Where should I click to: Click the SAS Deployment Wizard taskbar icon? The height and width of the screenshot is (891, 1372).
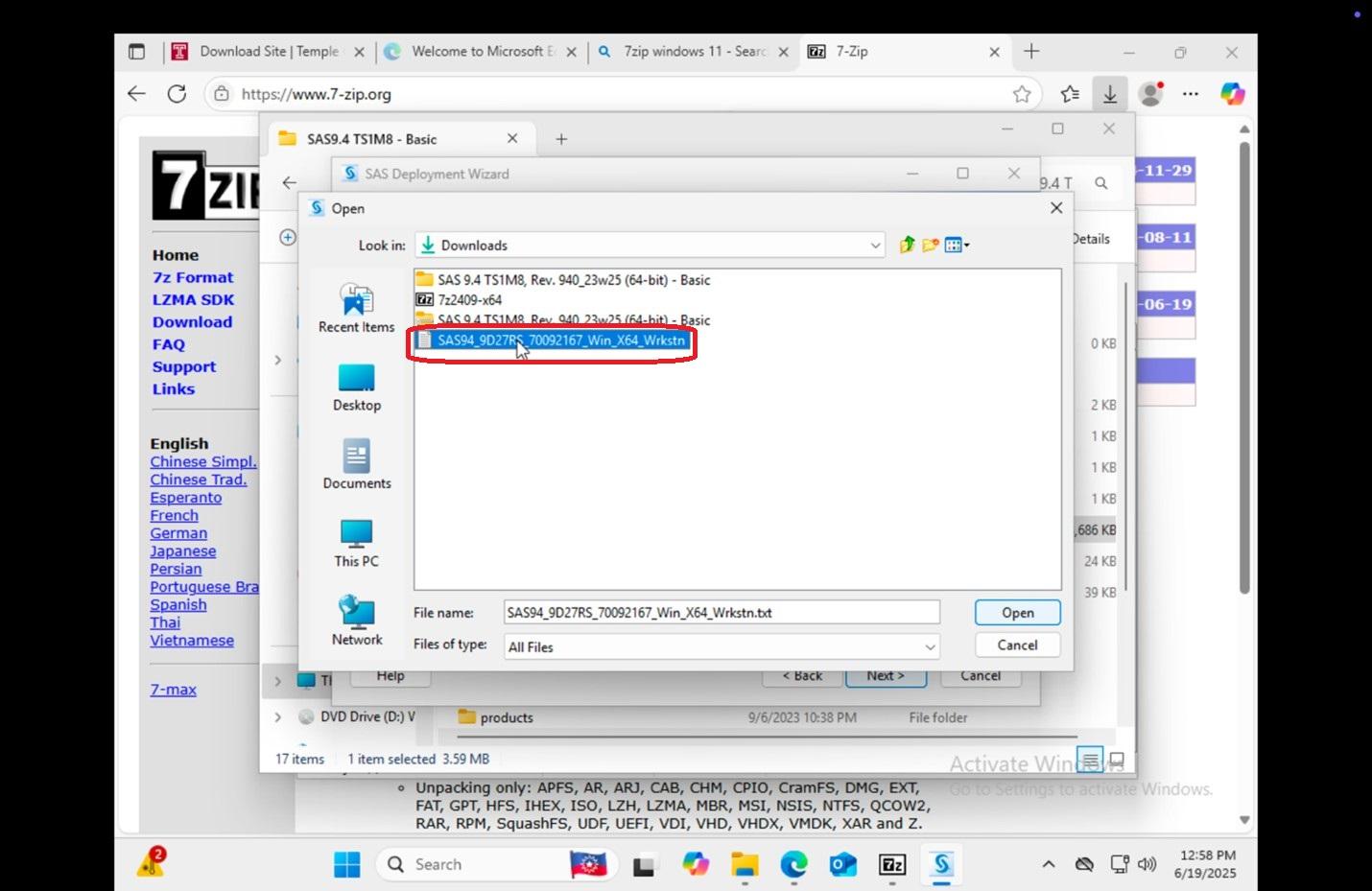click(x=942, y=864)
